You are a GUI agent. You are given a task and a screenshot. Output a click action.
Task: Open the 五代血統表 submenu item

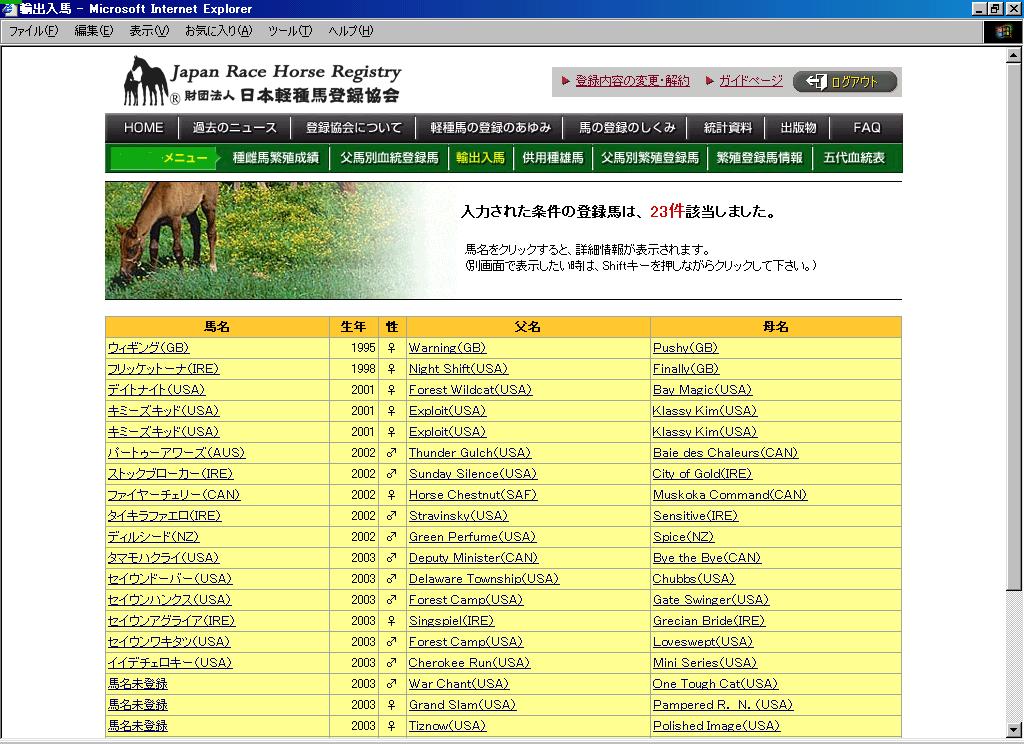[x=854, y=158]
